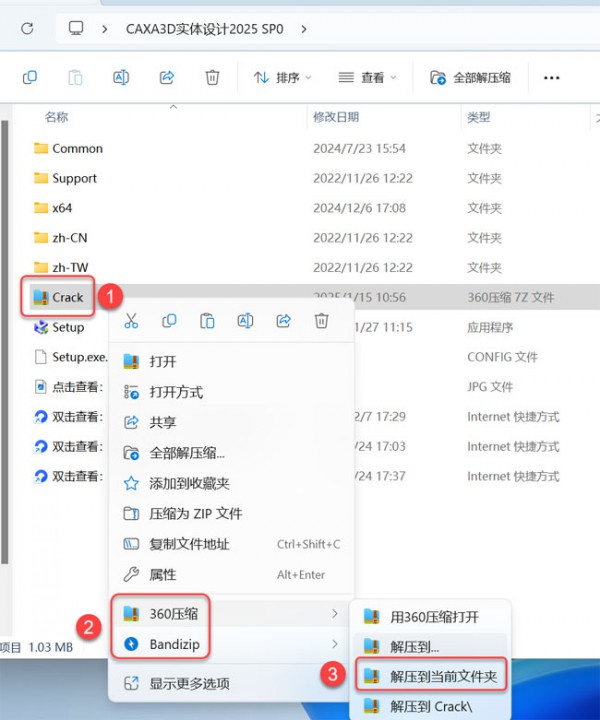The height and width of the screenshot is (720, 600).
Task: Select the zh-CN folder
Action: (61, 238)
